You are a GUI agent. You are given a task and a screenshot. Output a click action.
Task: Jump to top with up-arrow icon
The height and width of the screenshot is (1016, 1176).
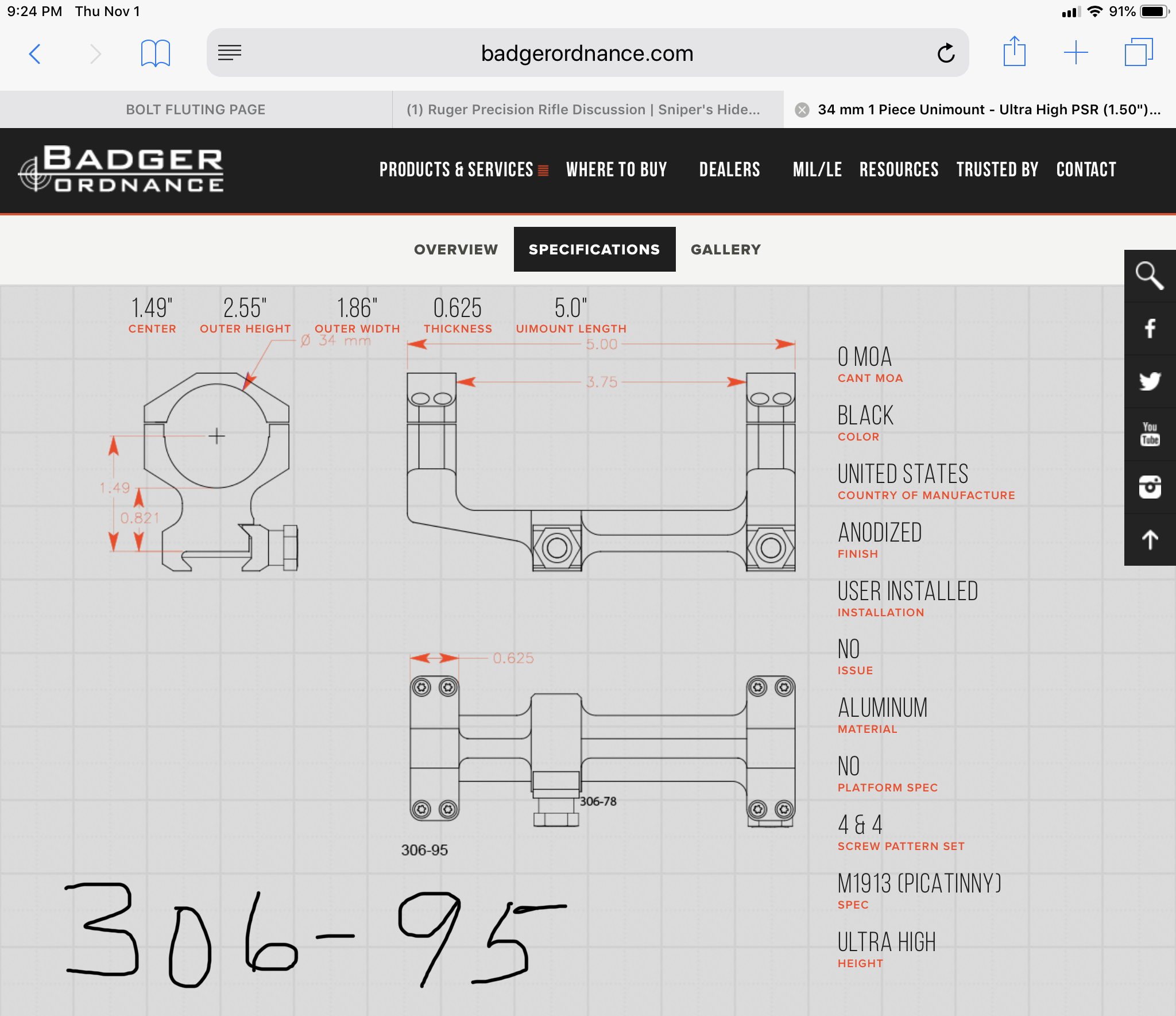(x=1150, y=540)
